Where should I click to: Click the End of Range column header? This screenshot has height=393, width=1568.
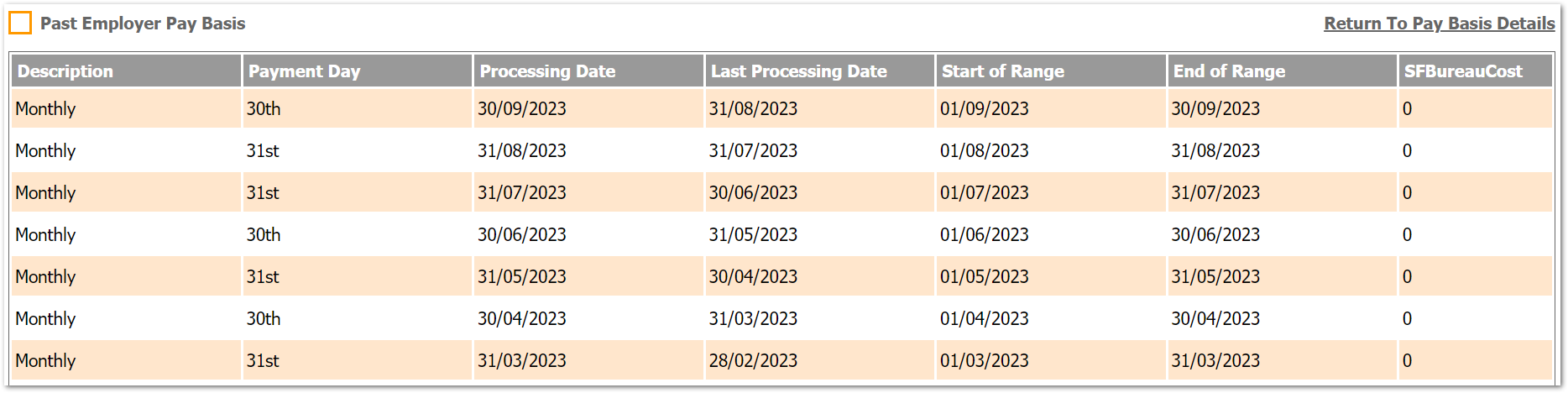[1229, 71]
